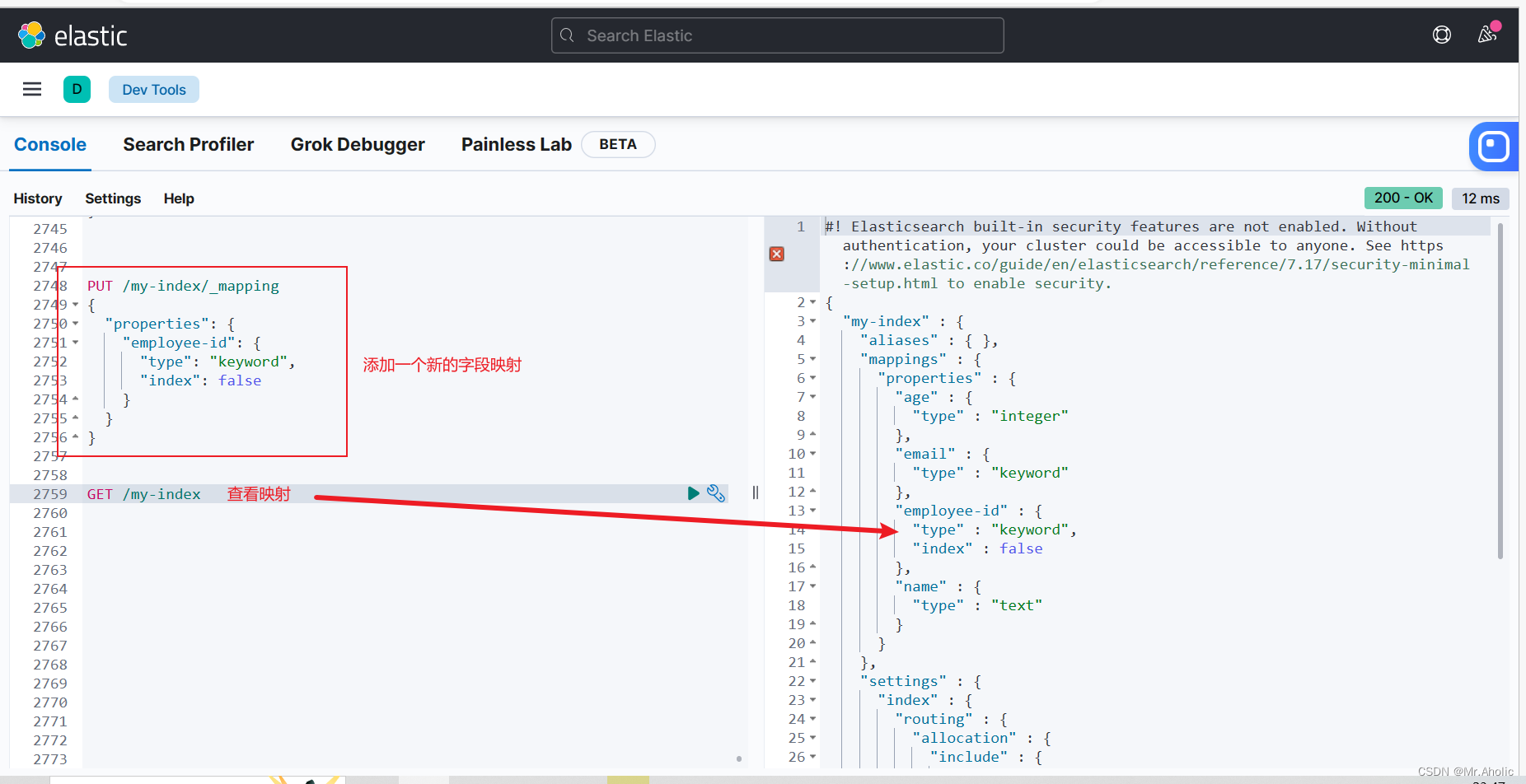Click the 200 - OK status badge
Viewport: 1526px width, 784px height.
tap(1403, 198)
